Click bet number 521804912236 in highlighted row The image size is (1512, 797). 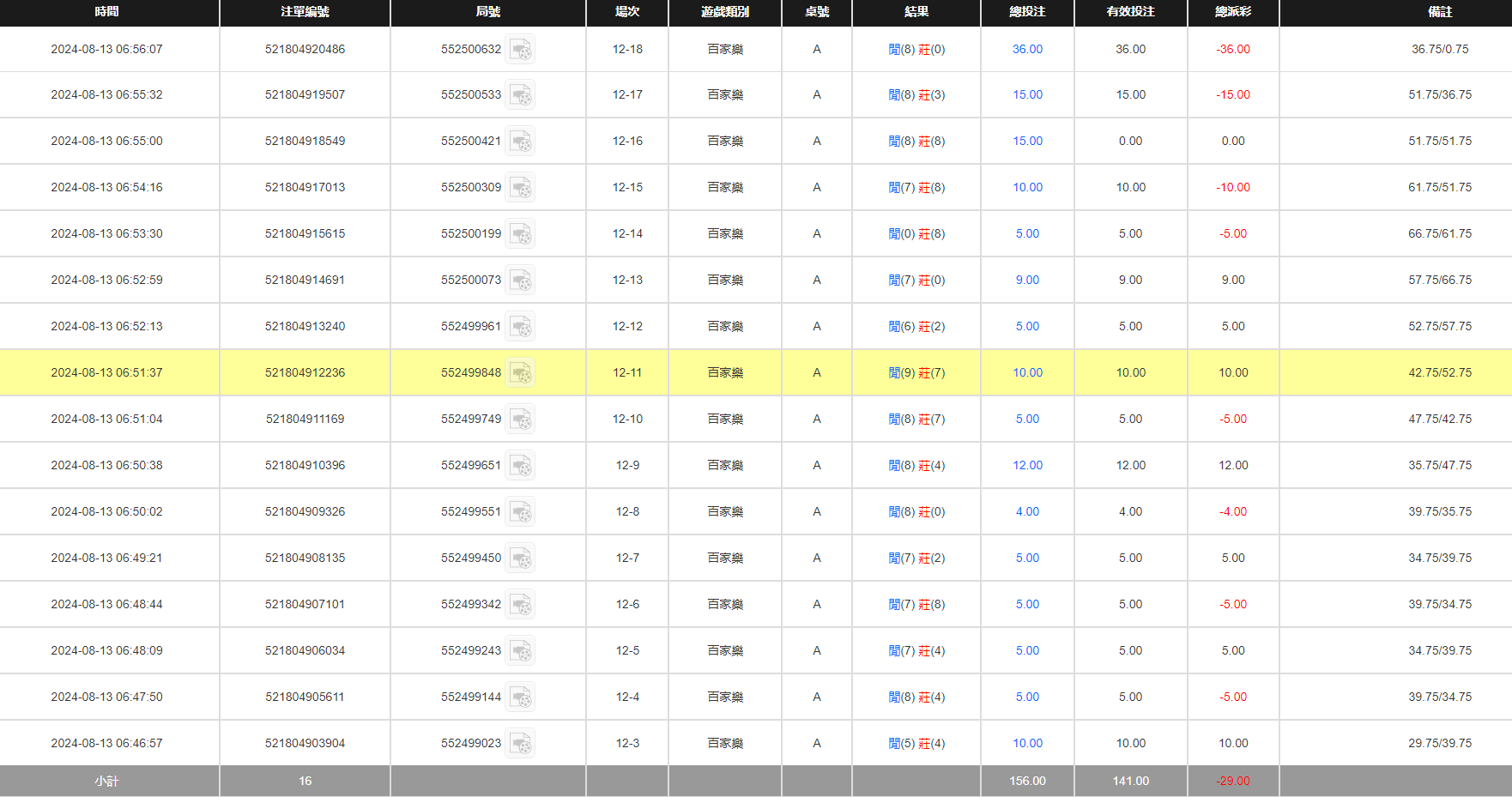click(305, 373)
